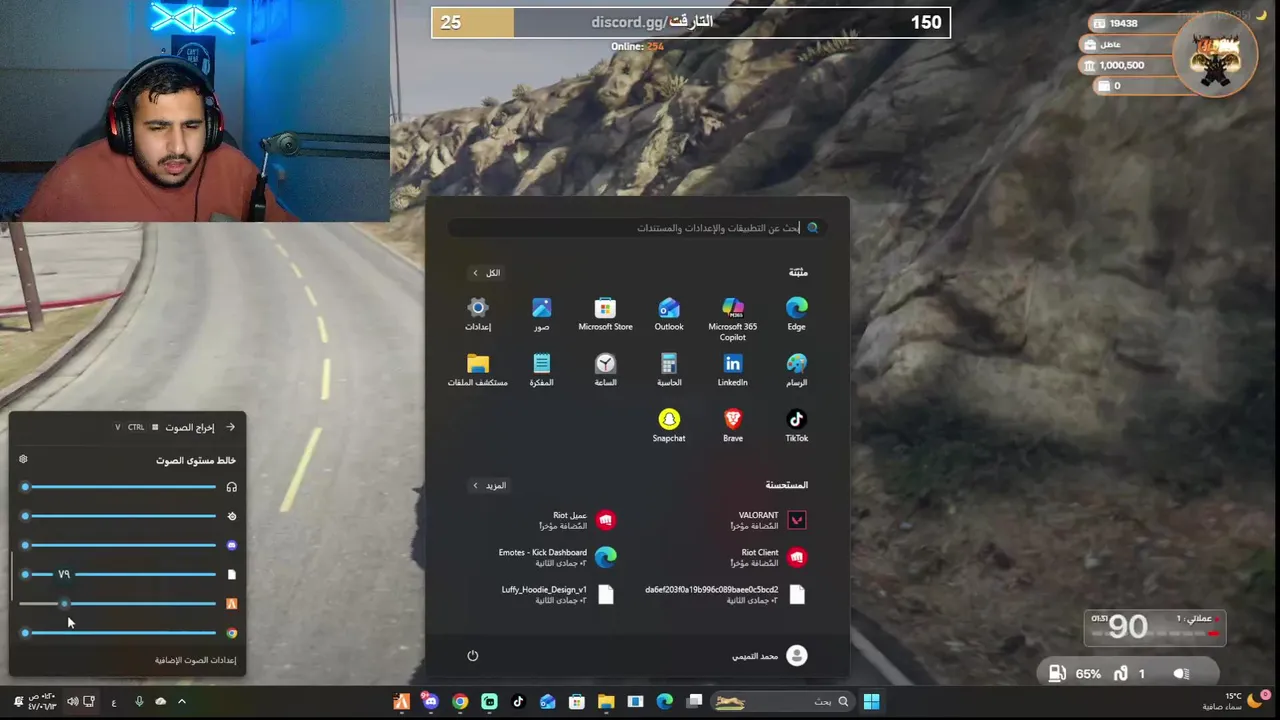Open the Notepad (المفكرة) pinned app

[541, 370]
